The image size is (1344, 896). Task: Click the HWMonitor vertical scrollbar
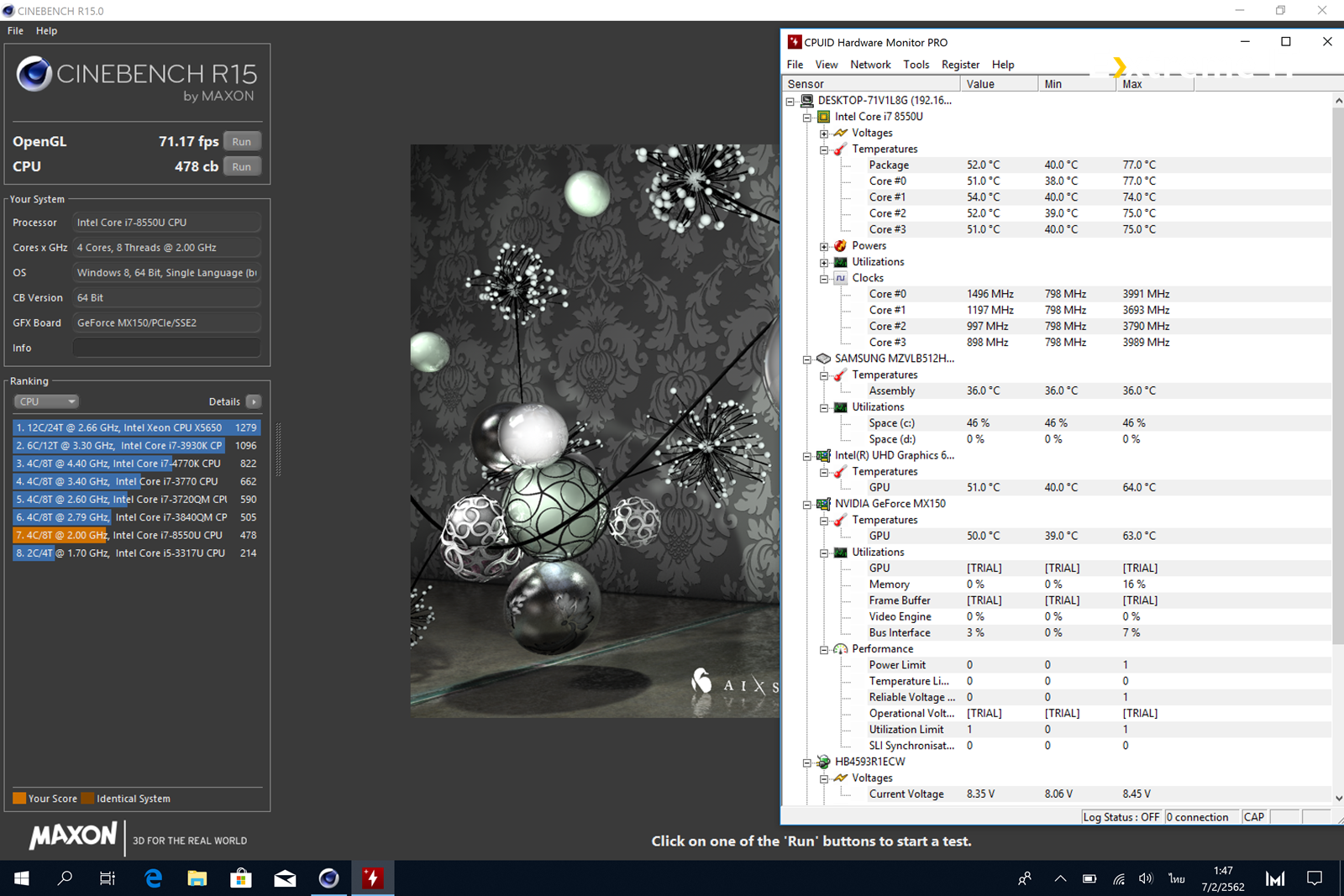tap(1338, 375)
